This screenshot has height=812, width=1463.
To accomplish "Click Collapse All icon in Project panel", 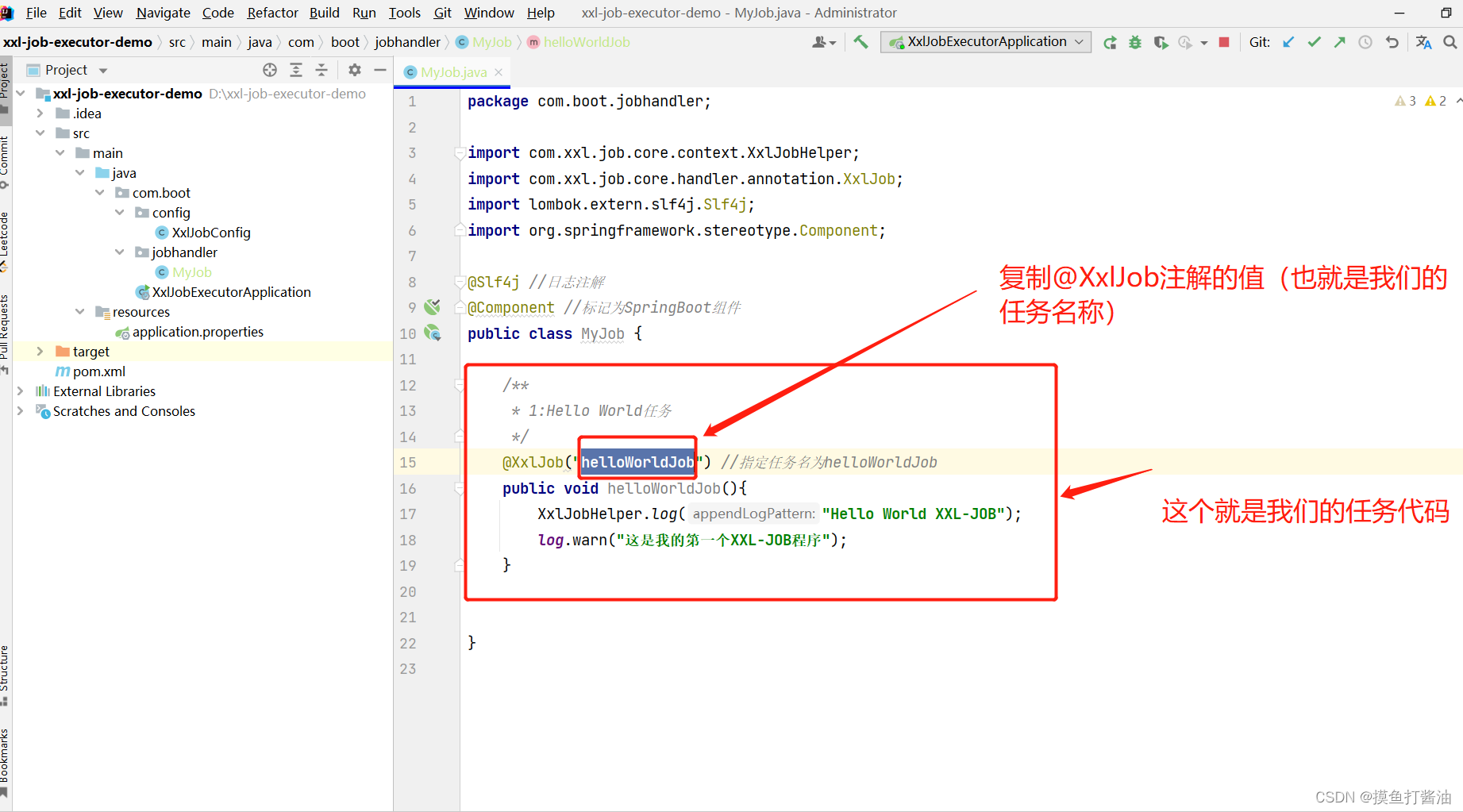I will [x=321, y=70].
